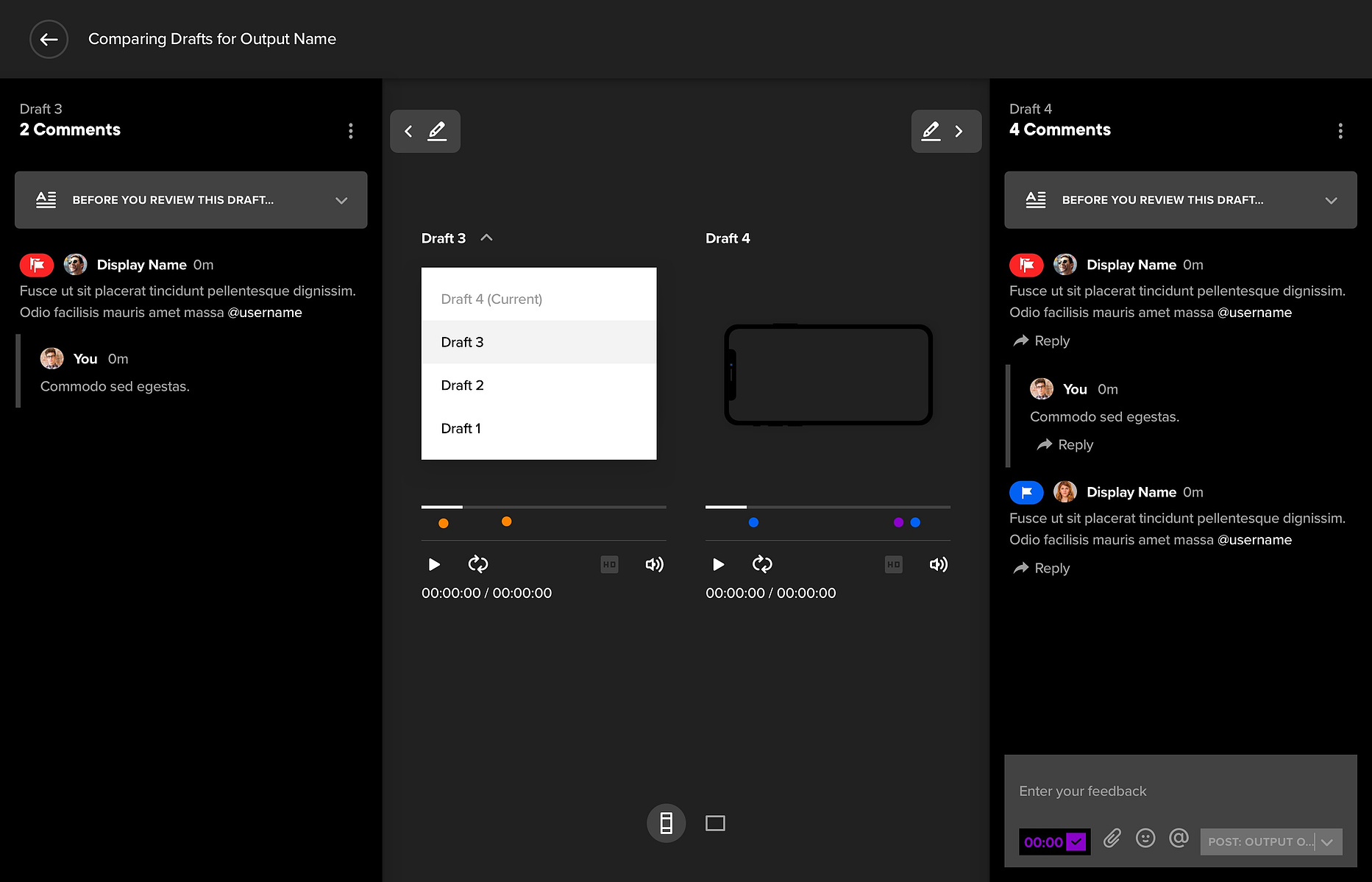This screenshot has width=1372, height=882.
Task: Toggle HD quality on Draft 3 player
Action: tap(609, 564)
